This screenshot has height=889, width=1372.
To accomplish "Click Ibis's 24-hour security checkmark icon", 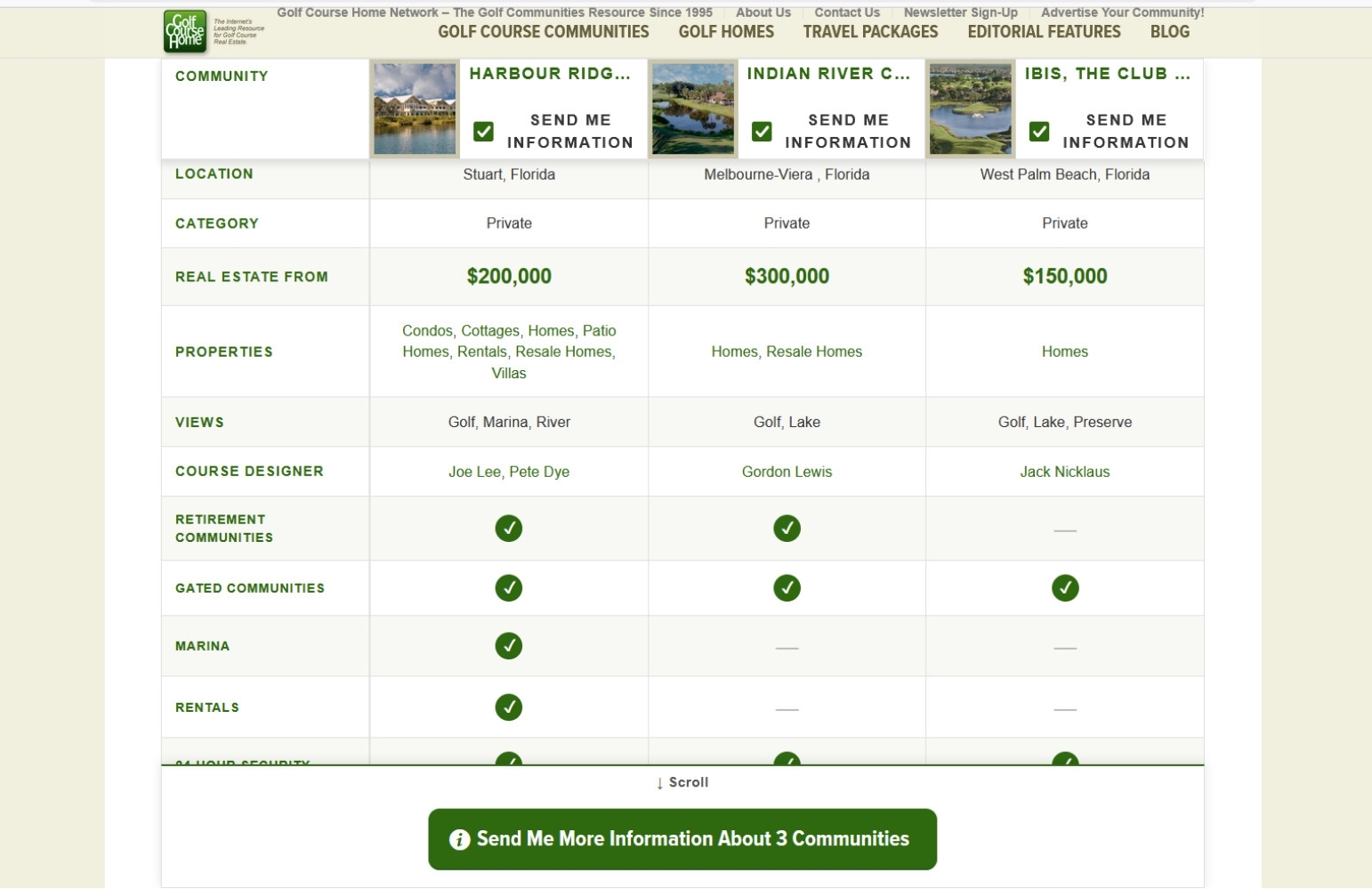I will click(1065, 762).
